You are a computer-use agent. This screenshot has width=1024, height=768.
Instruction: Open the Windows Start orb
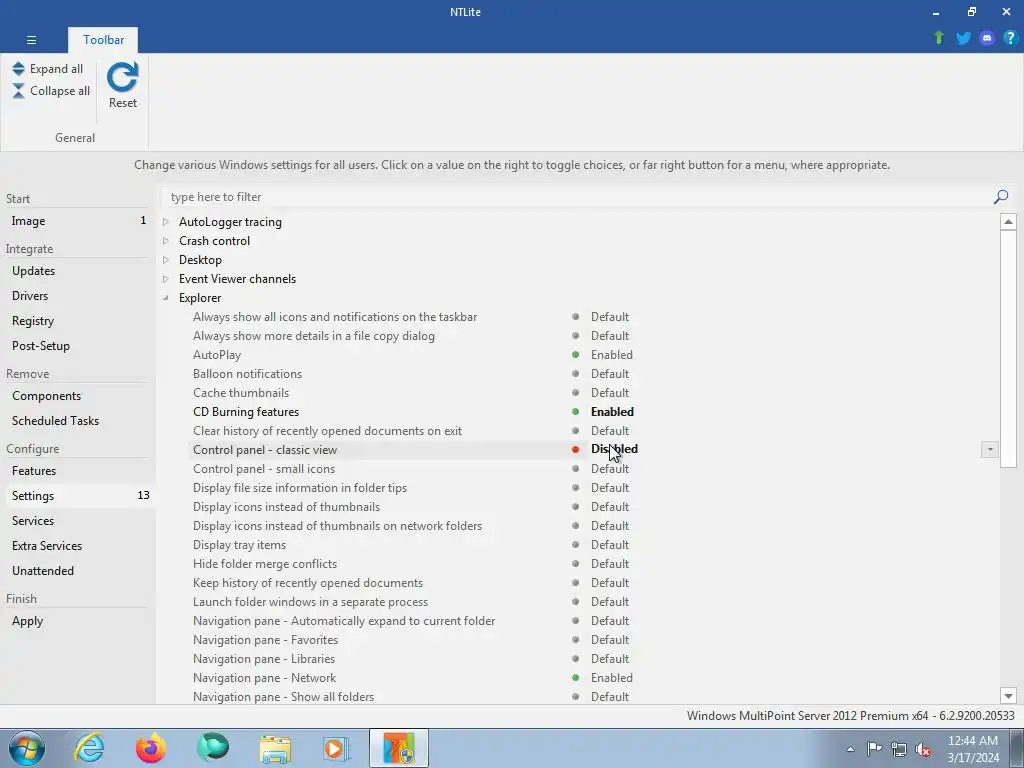click(27, 748)
